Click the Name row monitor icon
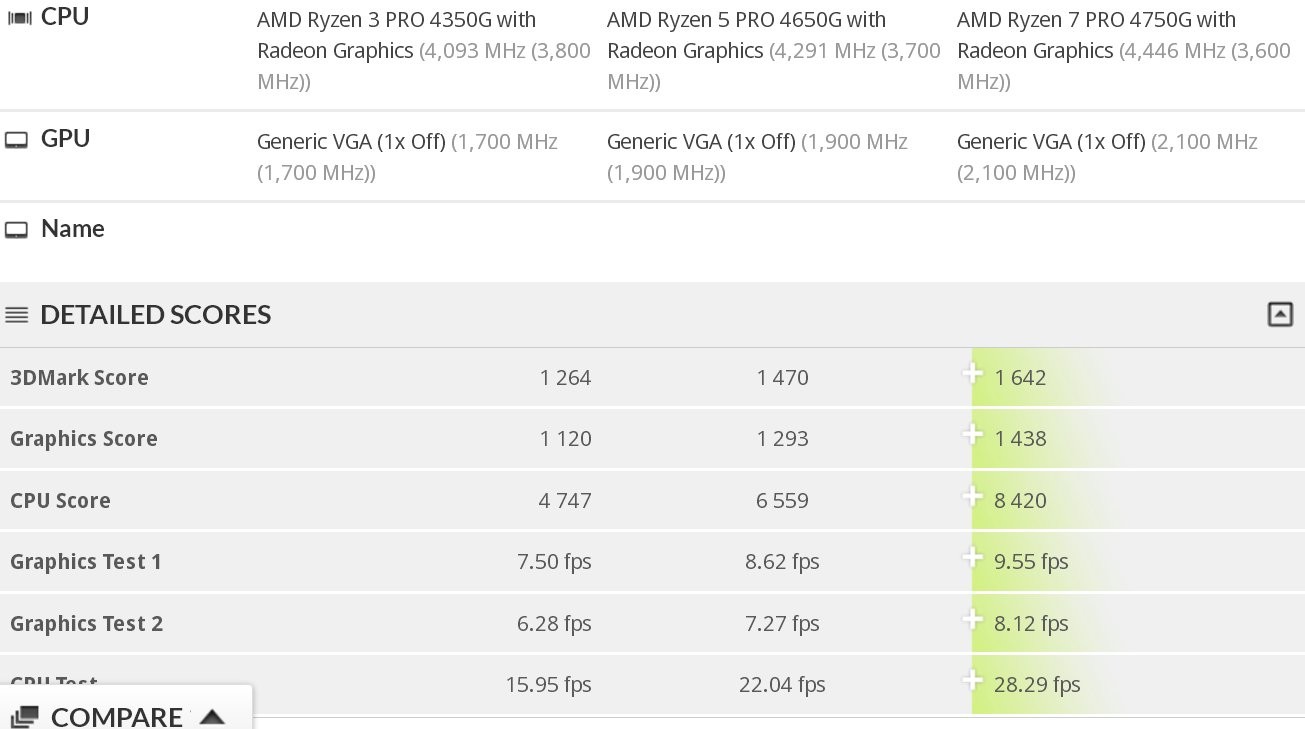This screenshot has width=1305, height=729. (x=16, y=230)
